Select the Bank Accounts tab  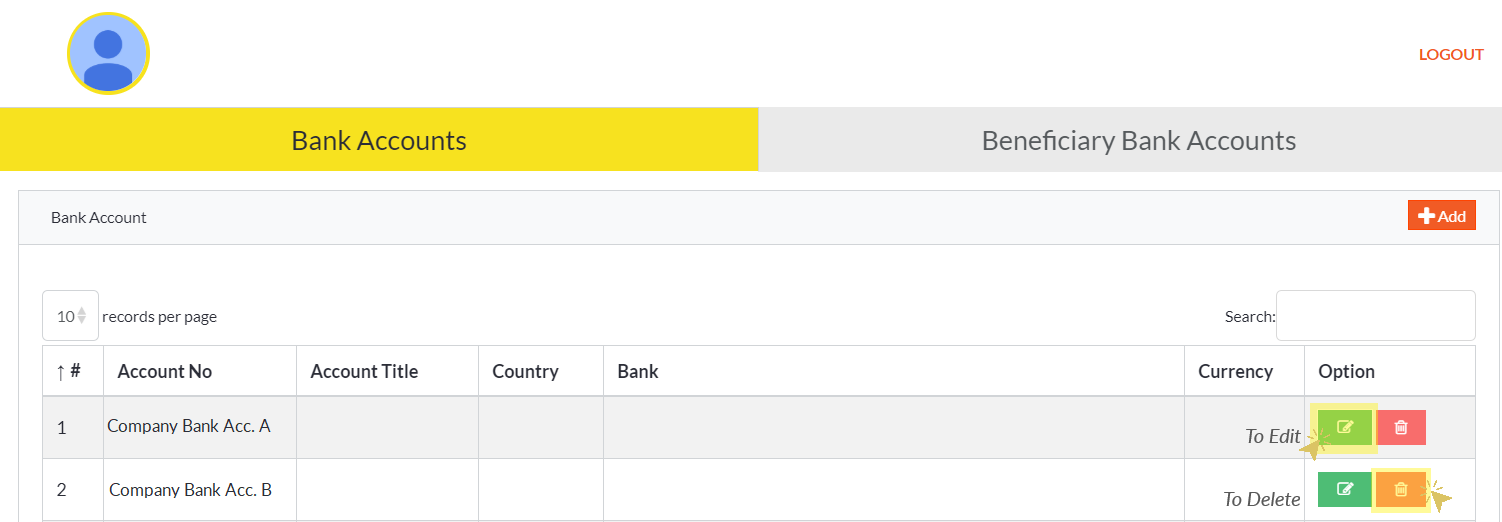(x=378, y=140)
